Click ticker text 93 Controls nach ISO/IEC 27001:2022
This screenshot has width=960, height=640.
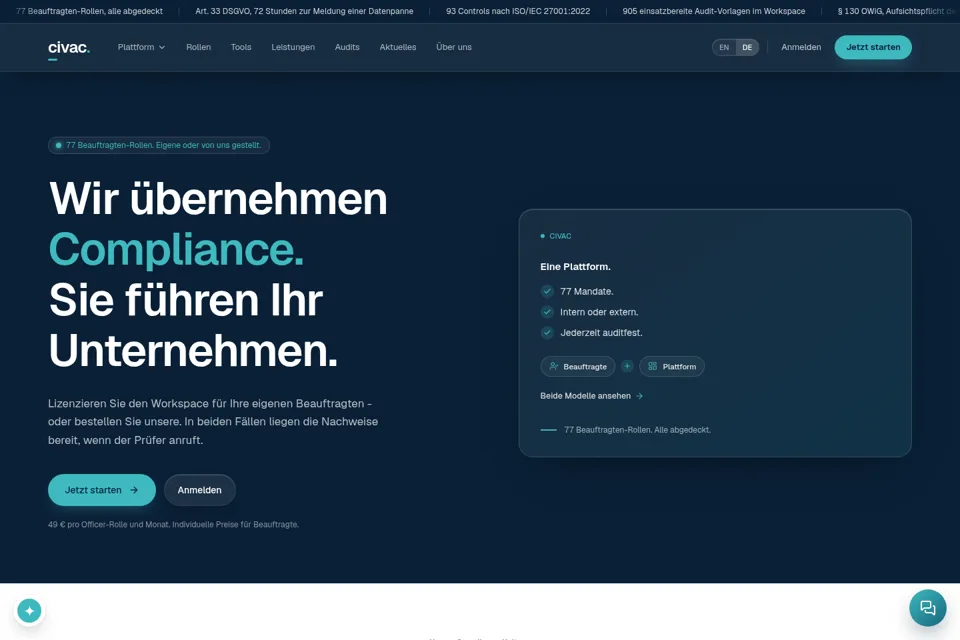click(518, 11)
